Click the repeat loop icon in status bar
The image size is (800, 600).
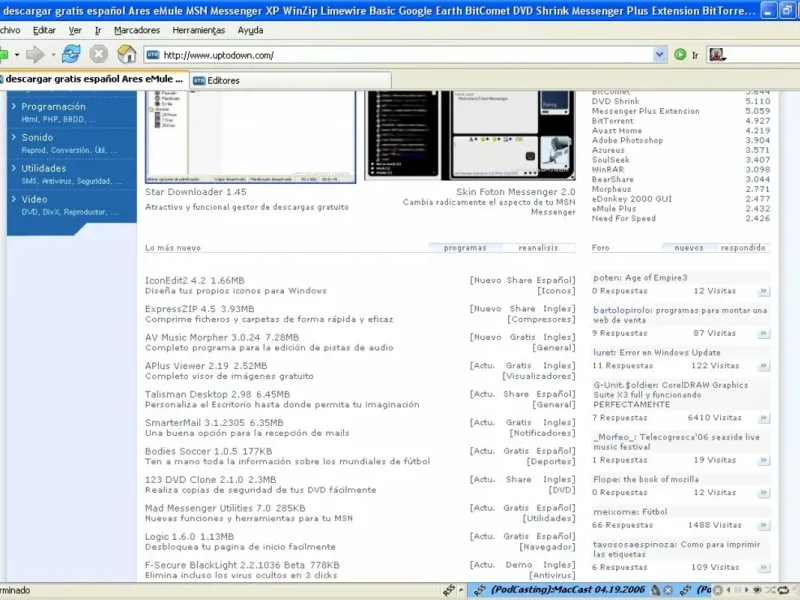(x=783, y=590)
